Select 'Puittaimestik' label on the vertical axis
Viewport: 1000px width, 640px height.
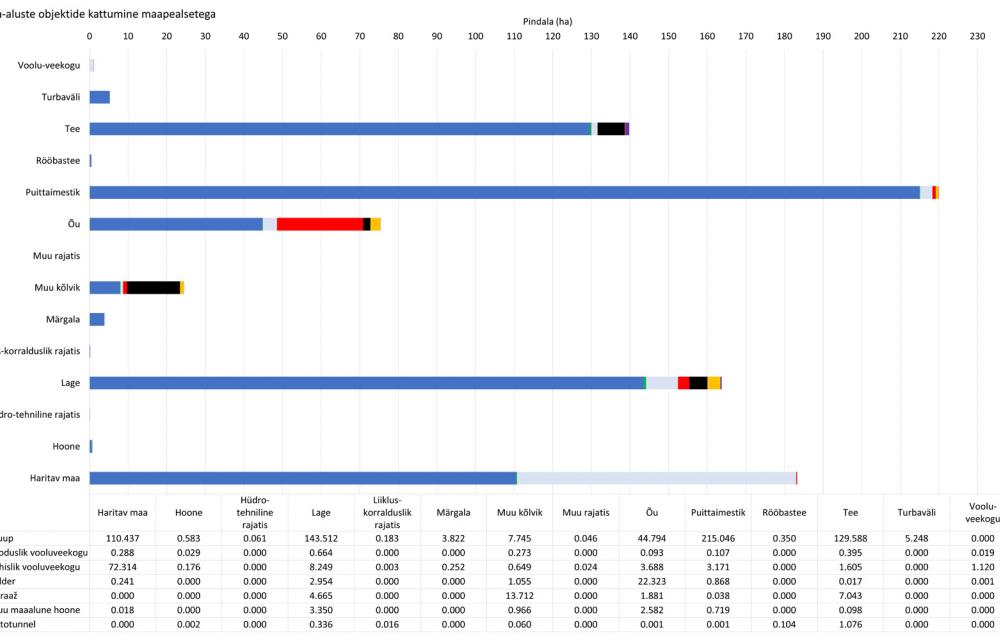coord(53,192)
